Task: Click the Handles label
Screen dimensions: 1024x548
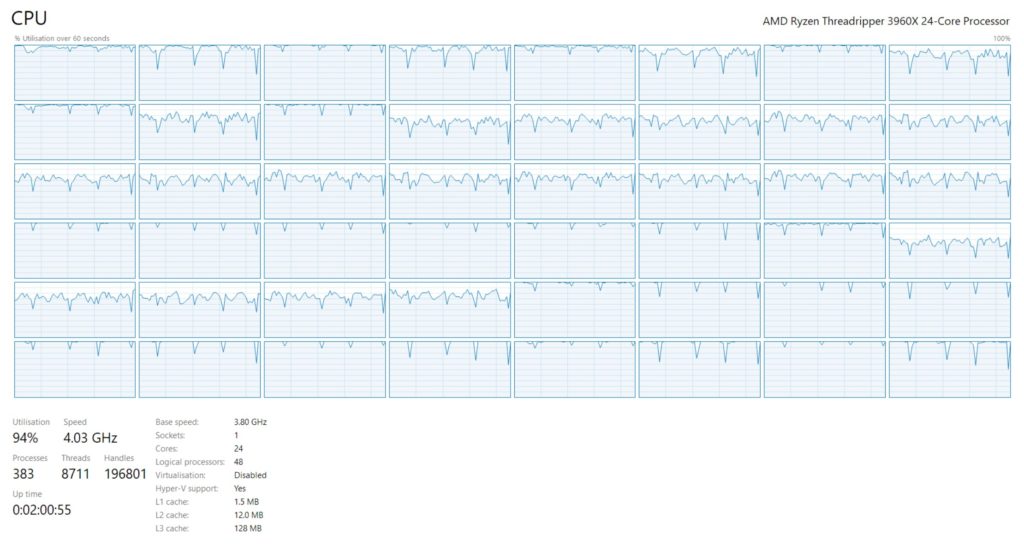Action: point(119,458)
